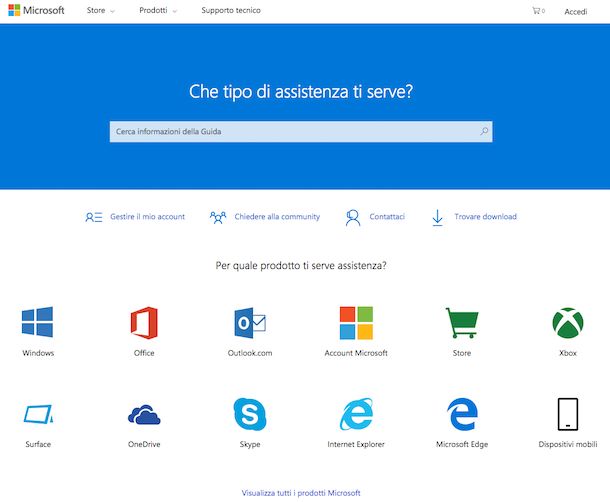Image resolution: width=610 pixels, height=502 pixels.
Task: Click the Che tipo di assistenza heading
Action: (x=301, y=92)
